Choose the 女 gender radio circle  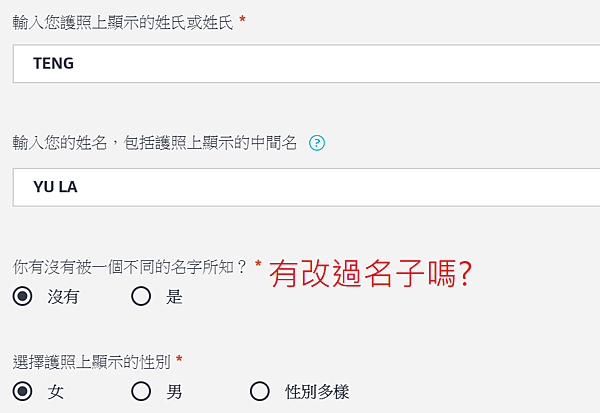point(22,391)
